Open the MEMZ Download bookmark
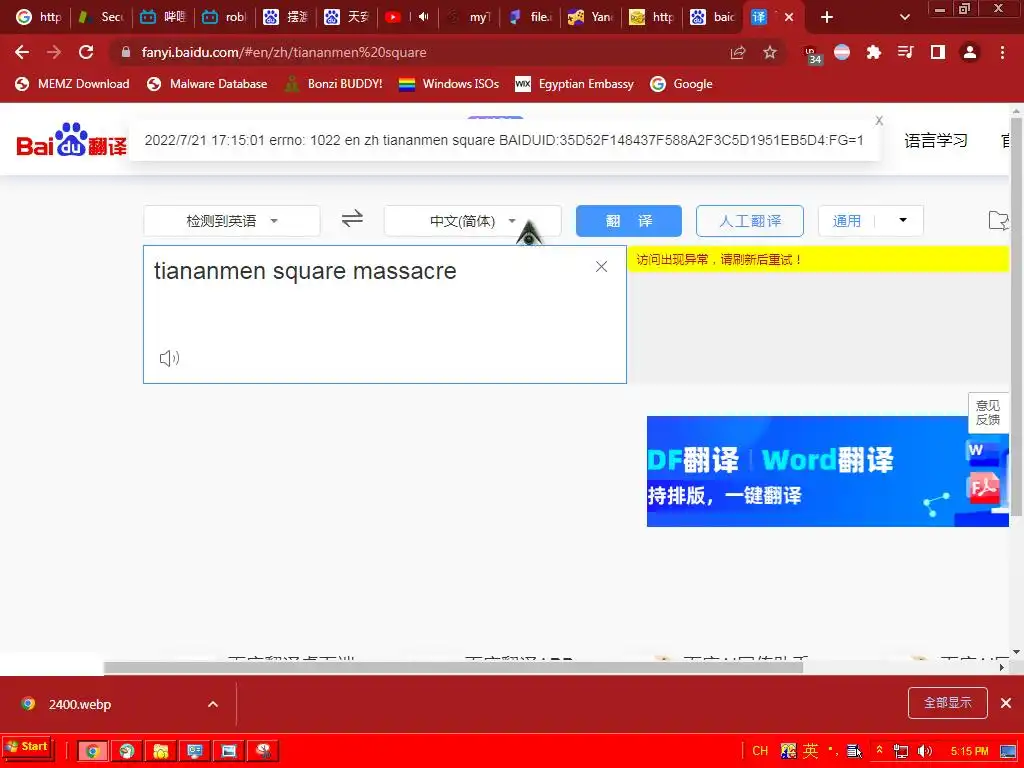The image size is (1024, 768). (72, 84)
